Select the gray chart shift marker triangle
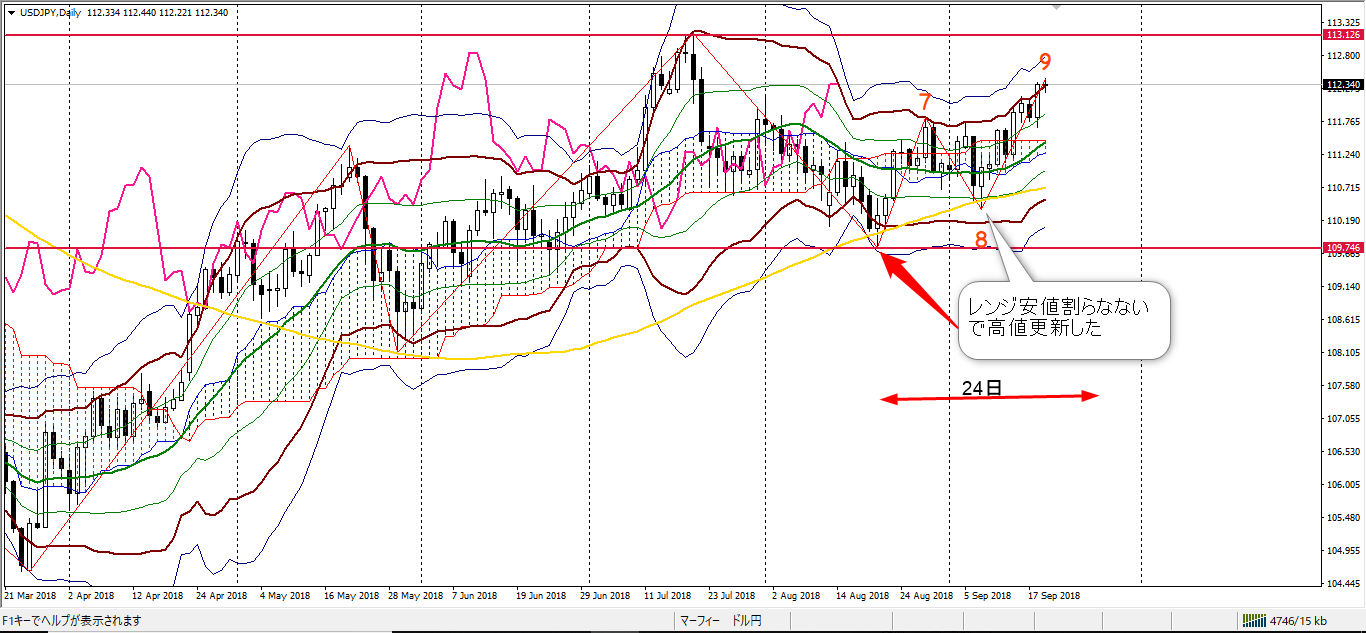This screenshot has width=1366, height=633. [x=1057, y=8]
